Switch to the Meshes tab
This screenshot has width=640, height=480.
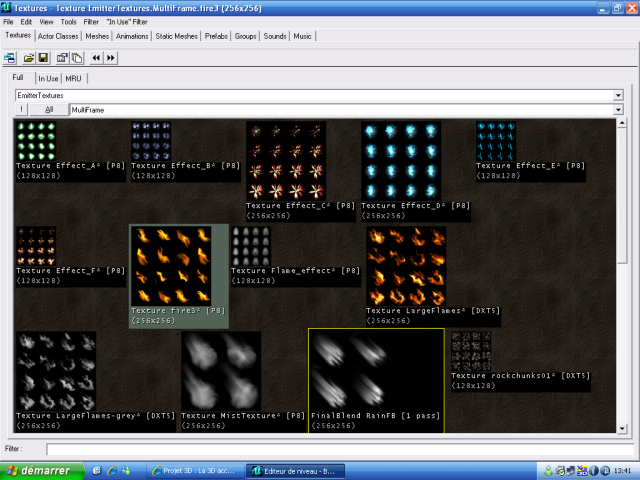(97, 36)
